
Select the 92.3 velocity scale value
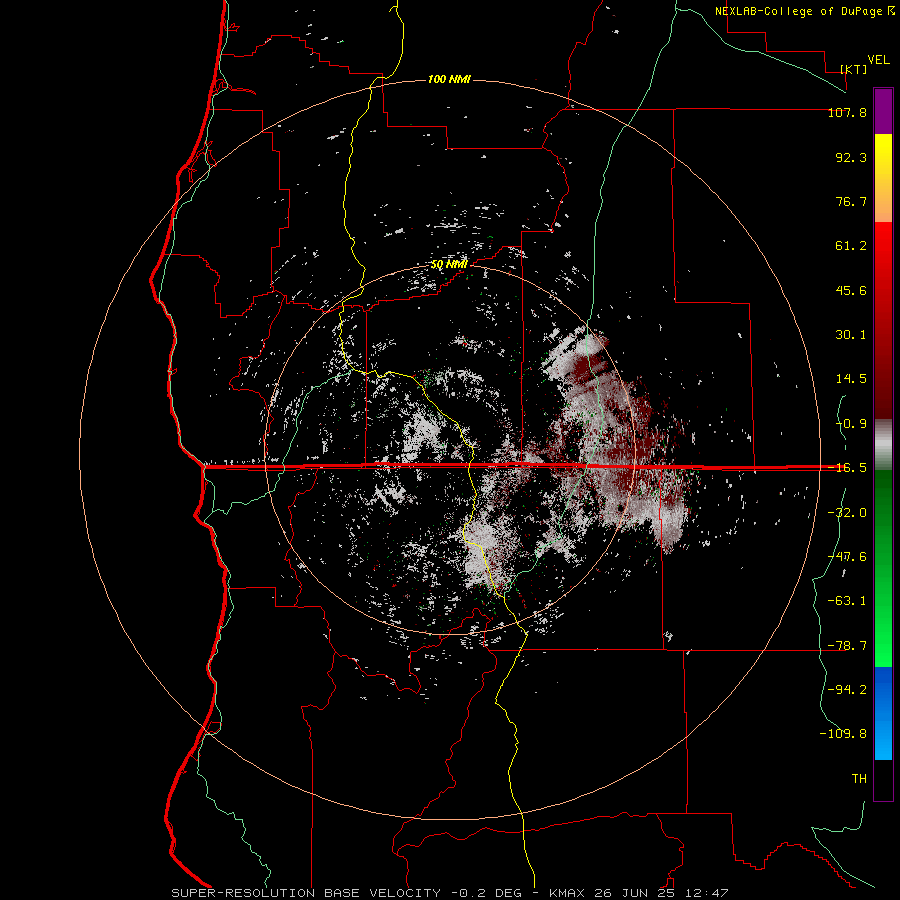pos(851,157)
